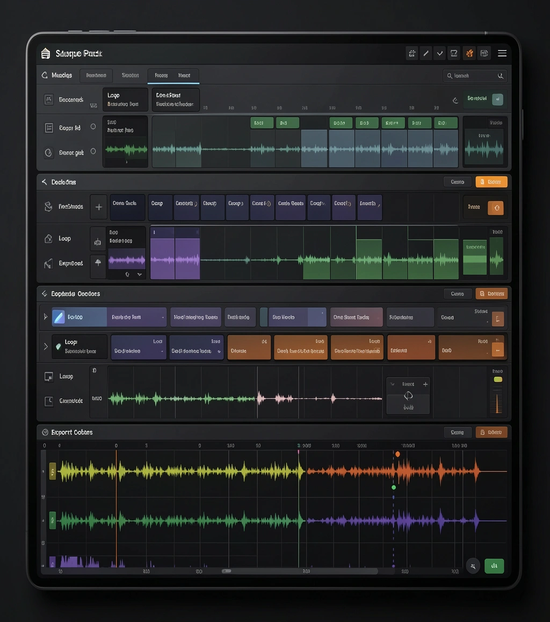Select the lower radio button in first track panel
The image size is (550, 622).
click(x=93, y=151)
